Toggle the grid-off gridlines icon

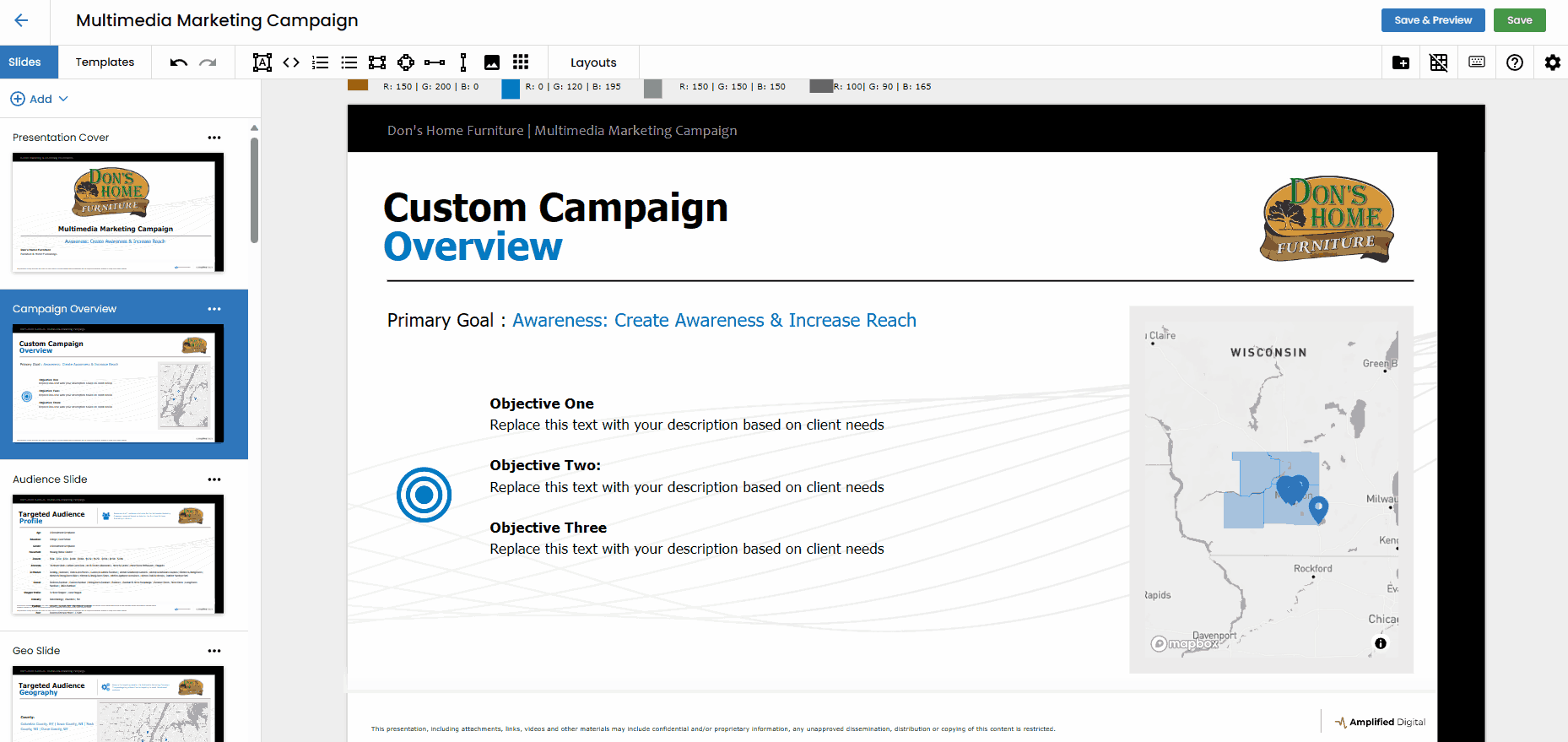coord(1439,62)
